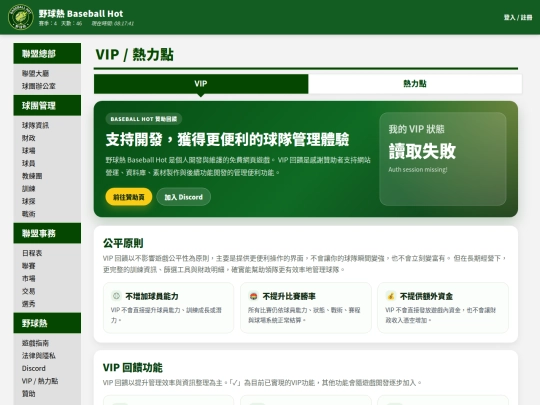Open the 日程表 sidebar link
This screenshot has width=540, height=405.
32,253
